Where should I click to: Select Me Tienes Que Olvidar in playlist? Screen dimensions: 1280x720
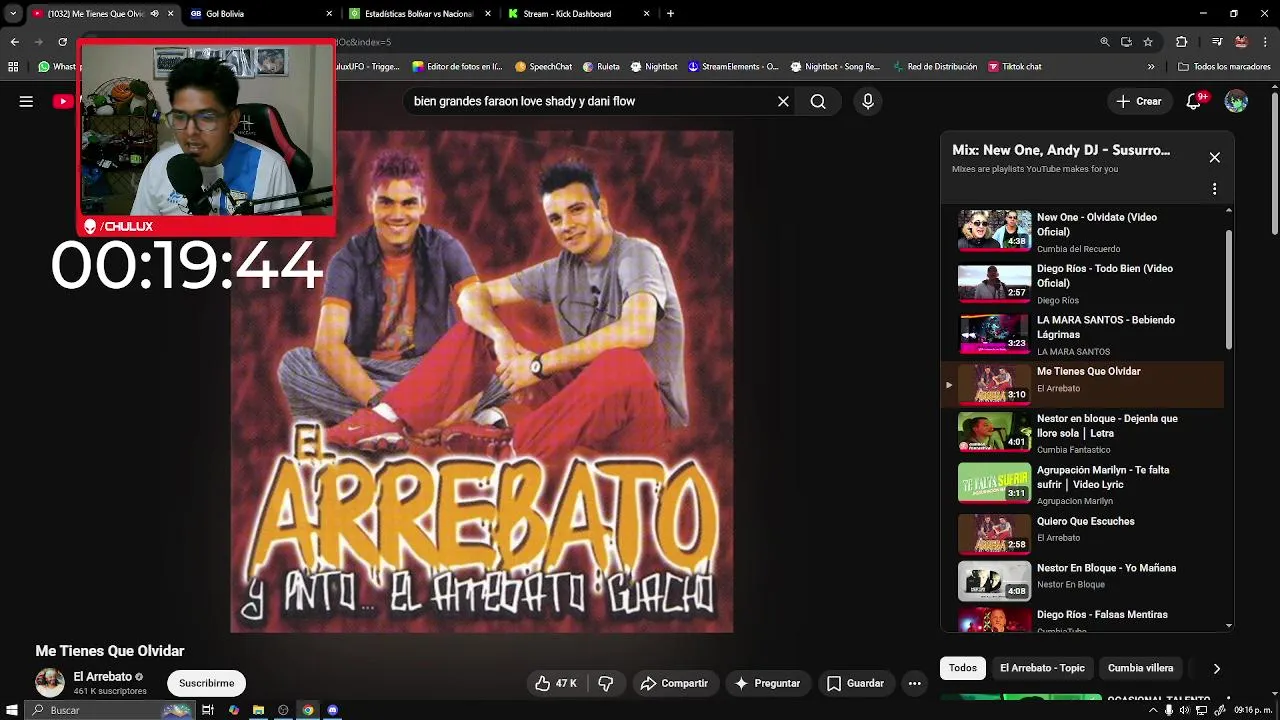tap(1082, 384)
